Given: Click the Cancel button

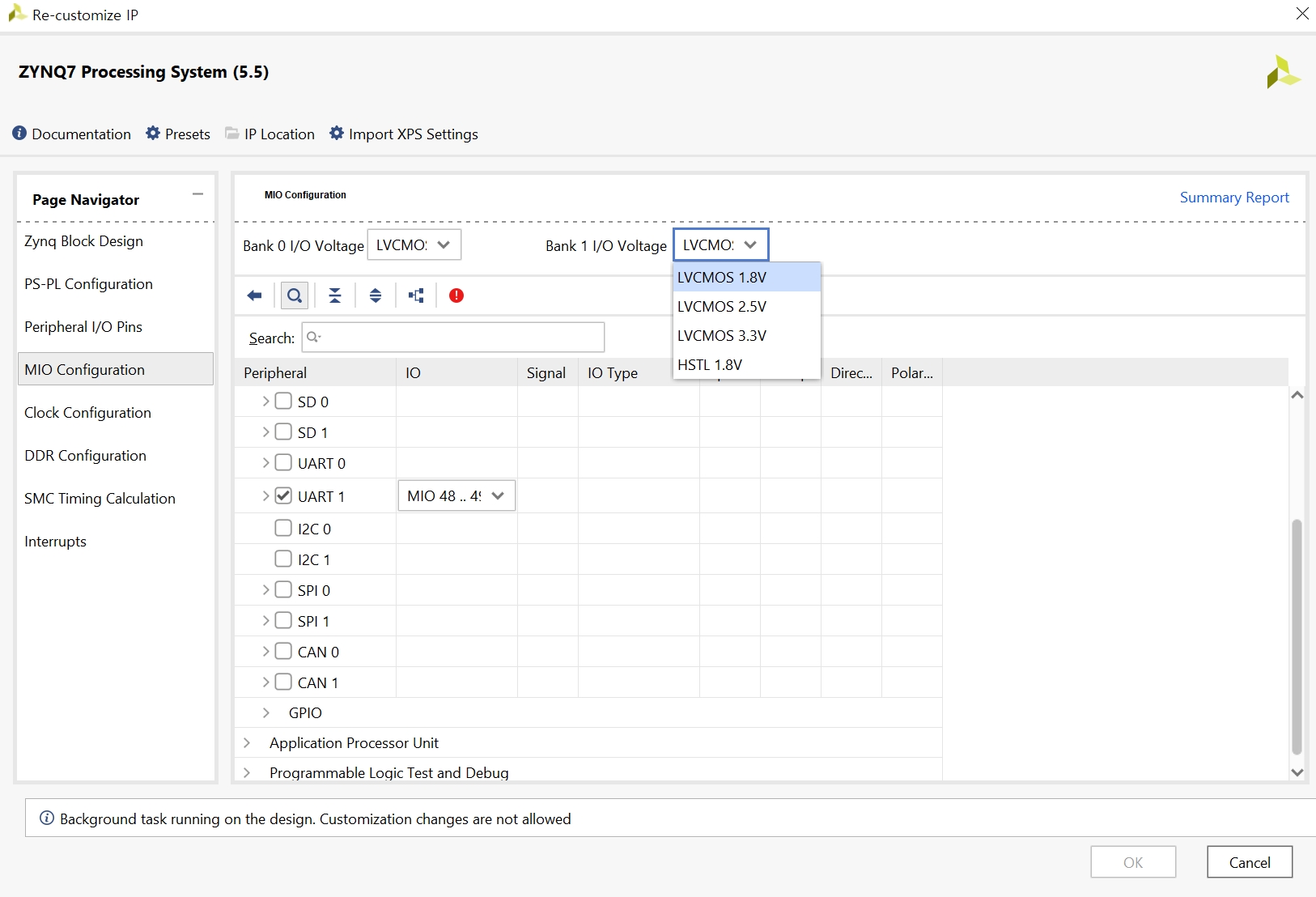Looking at the screenshot, I should click(x=1250, y=862).
